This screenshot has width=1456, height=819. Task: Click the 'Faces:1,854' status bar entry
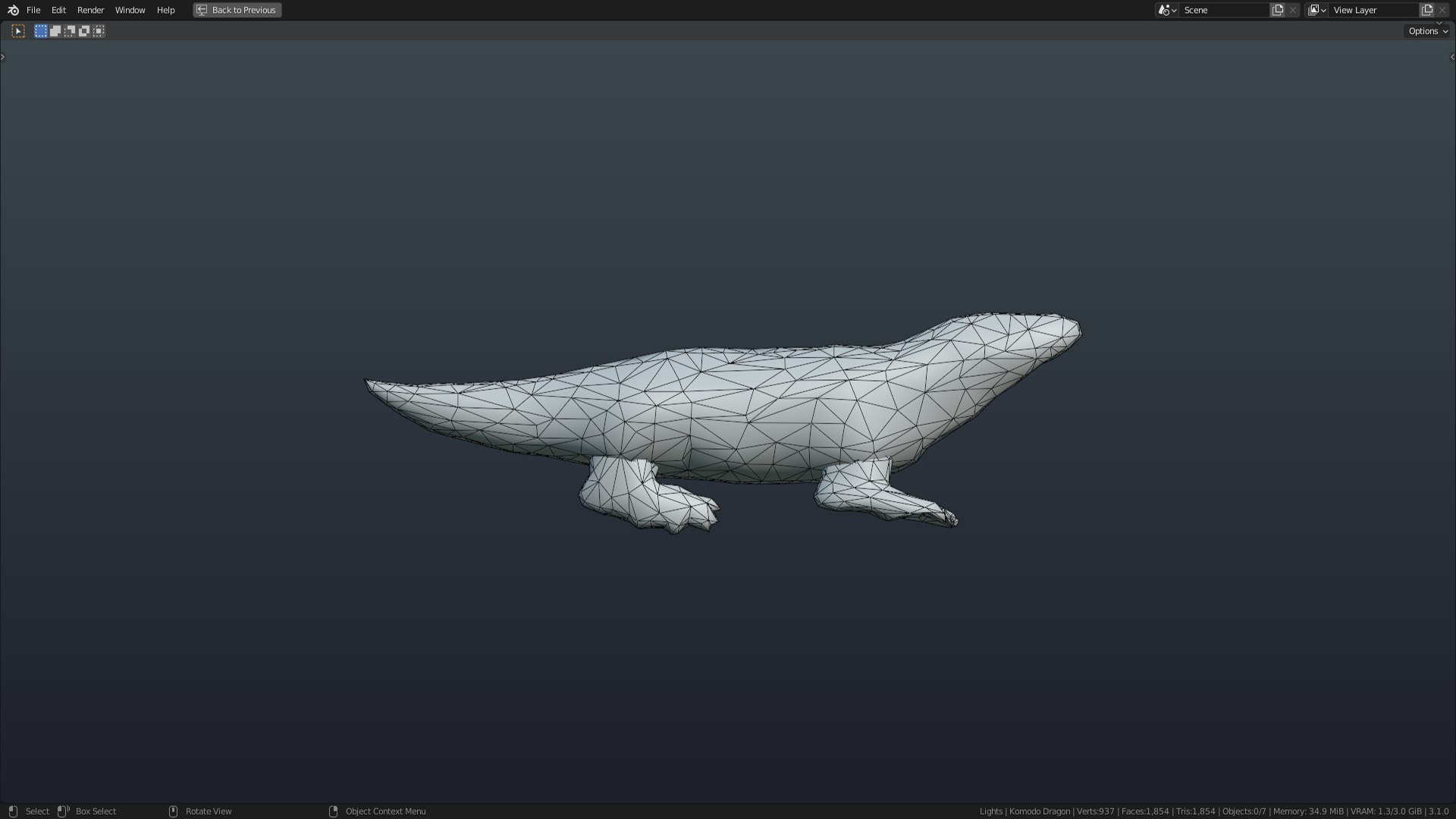coord(1145,811)
